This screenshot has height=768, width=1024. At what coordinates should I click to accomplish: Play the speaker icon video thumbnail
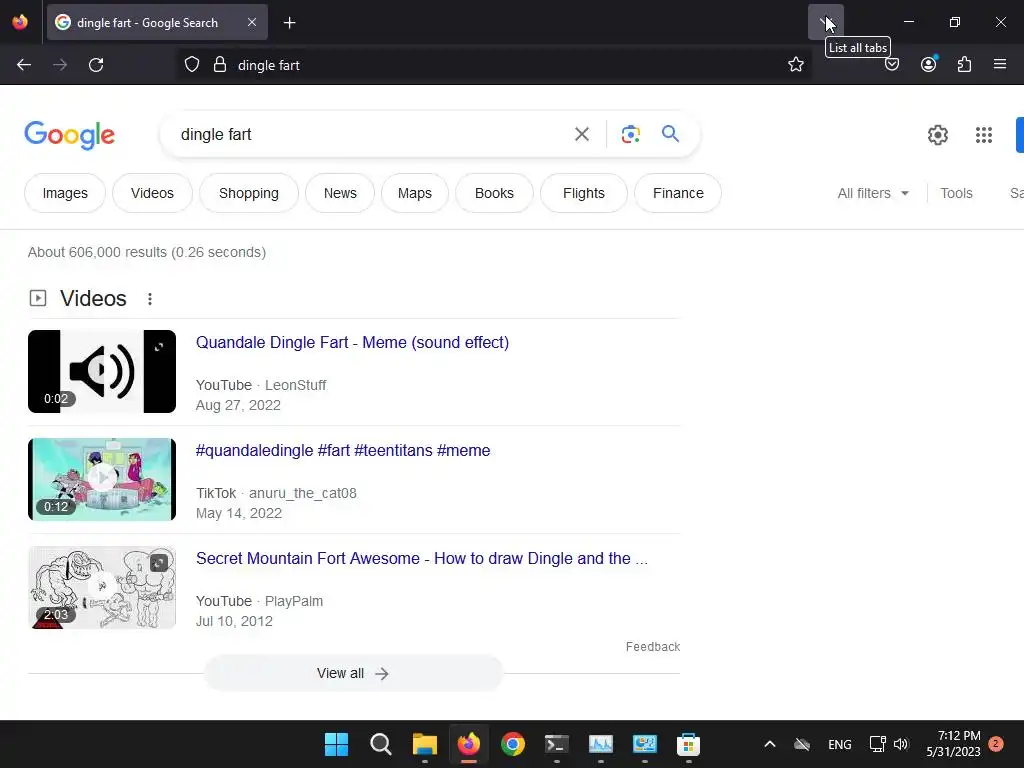tap(102, 371)
